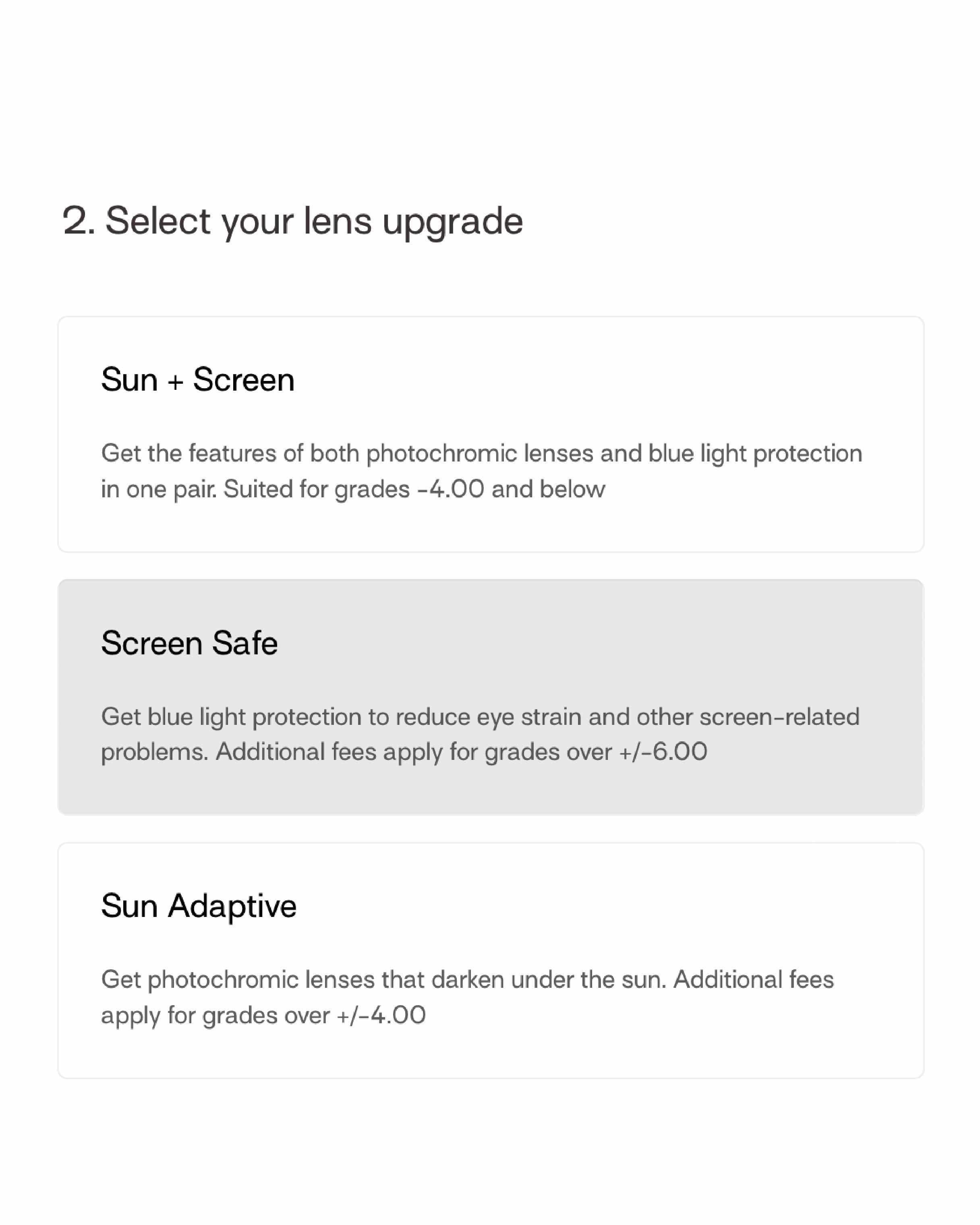Viewport: 980px width, 1225px height.
Task: Click the 'Sun + Screen' option title
Action: click(x=197, y=380)
